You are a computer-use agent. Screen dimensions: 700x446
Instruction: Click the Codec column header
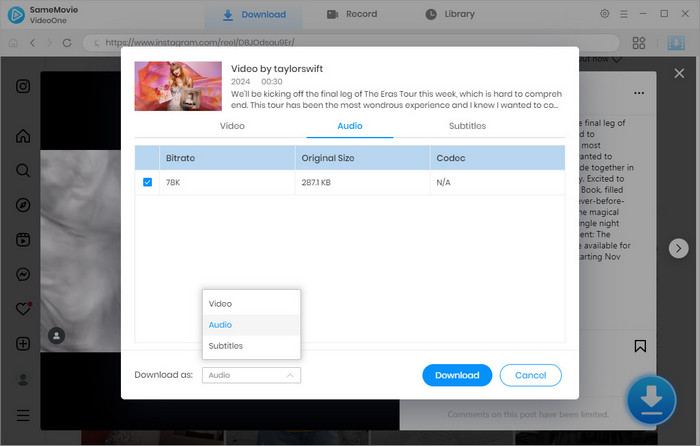[x=498, y=158]
